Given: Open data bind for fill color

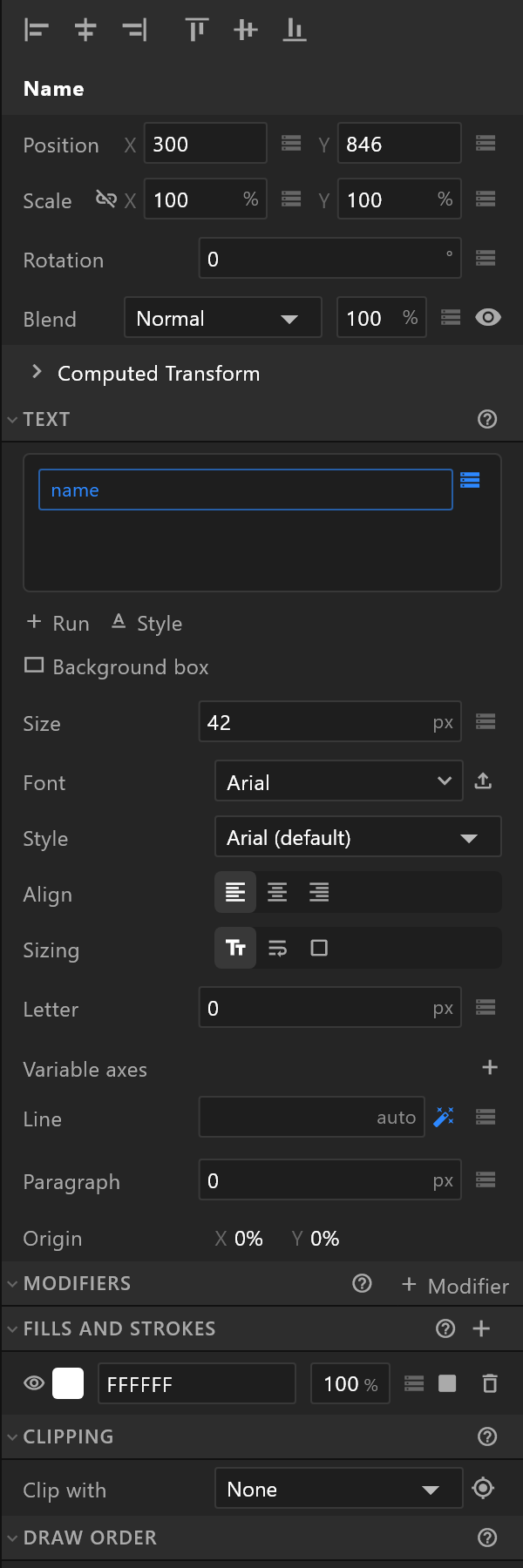Looking at the screenshot, I should pos(414,1383).
